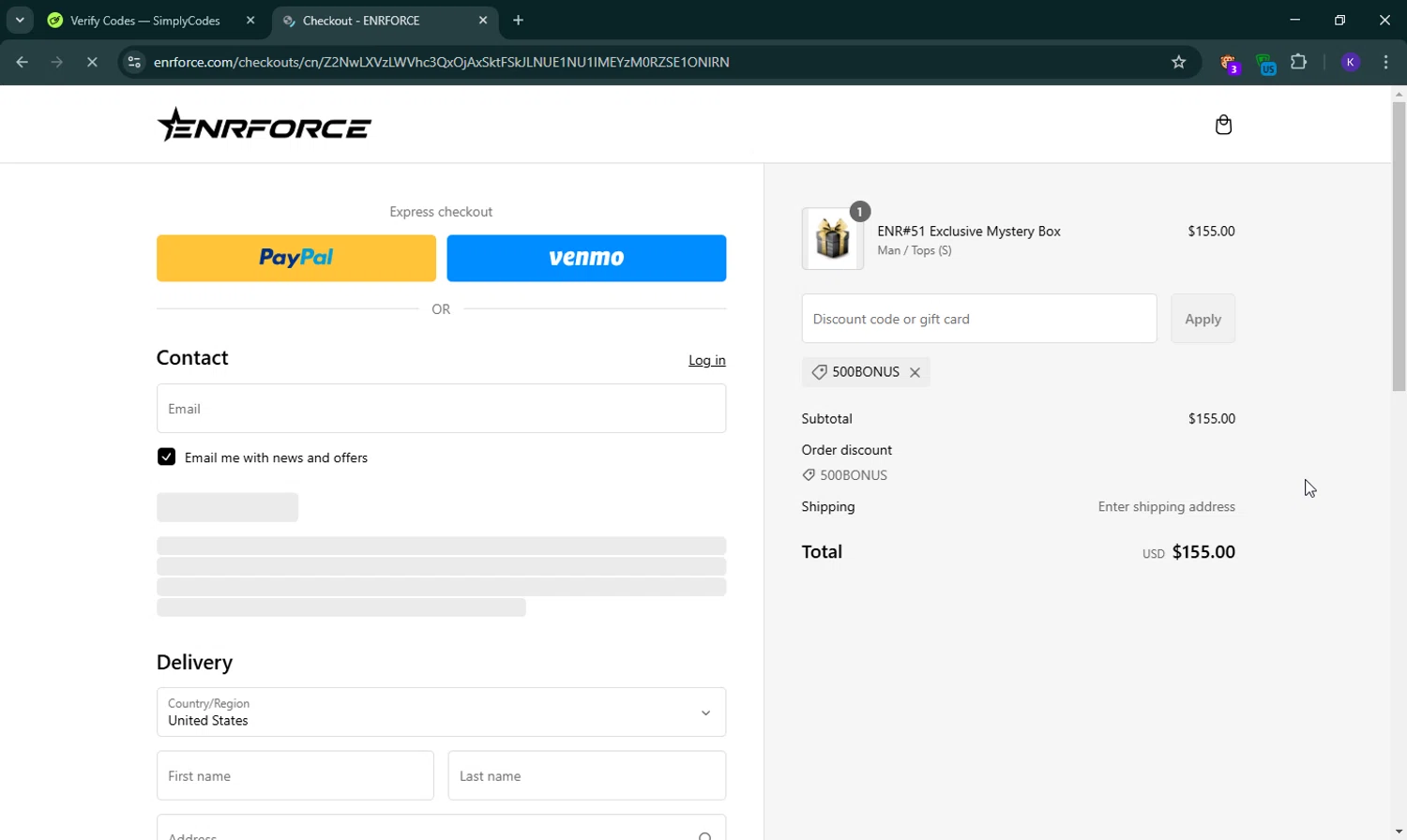Screen dimensions: 1407x840
Task: Click the page vertical scrollbar thumb
Action: (x=1399, y=246)
